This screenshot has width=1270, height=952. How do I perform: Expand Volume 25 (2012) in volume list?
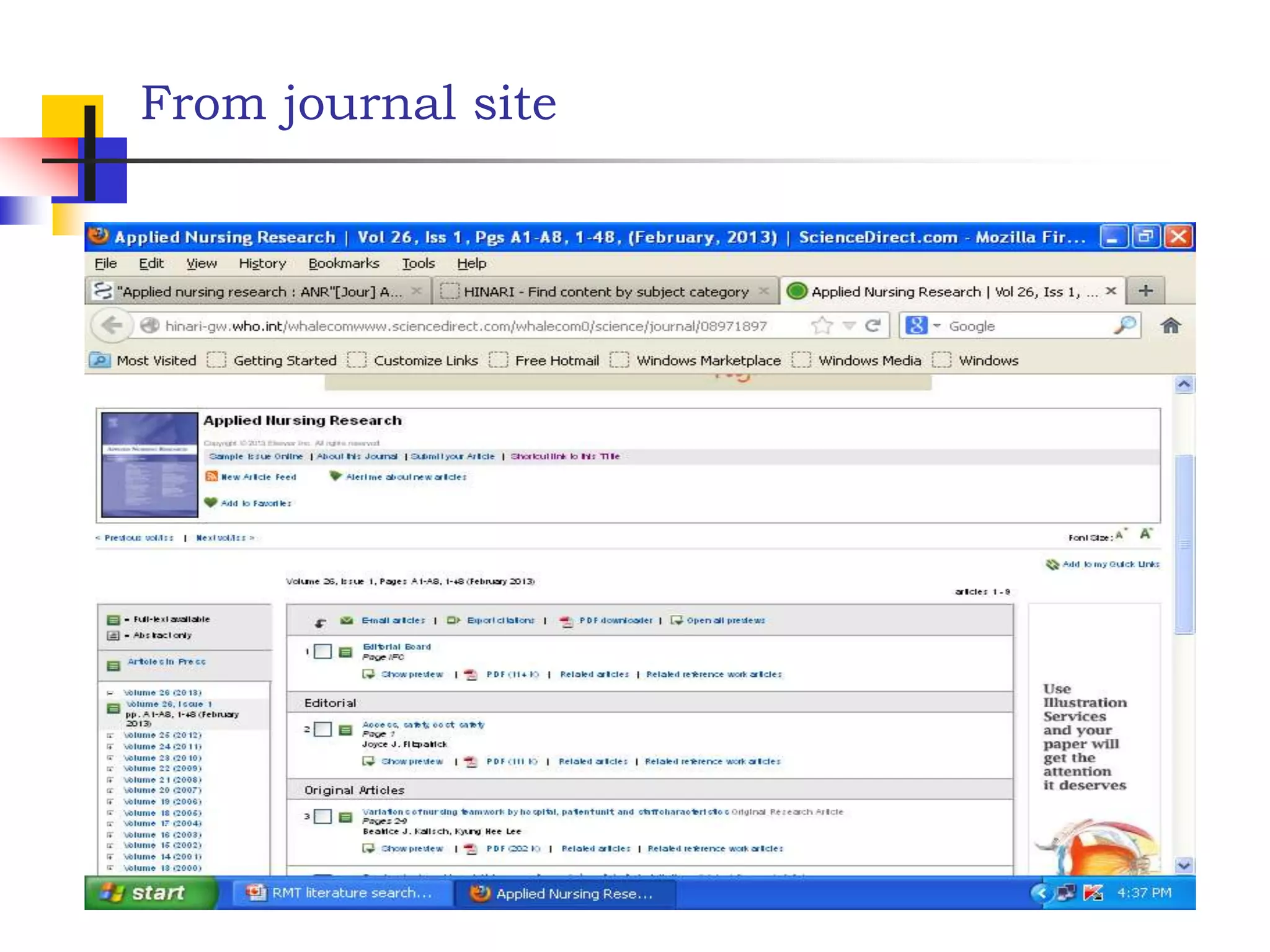point(110,735)
